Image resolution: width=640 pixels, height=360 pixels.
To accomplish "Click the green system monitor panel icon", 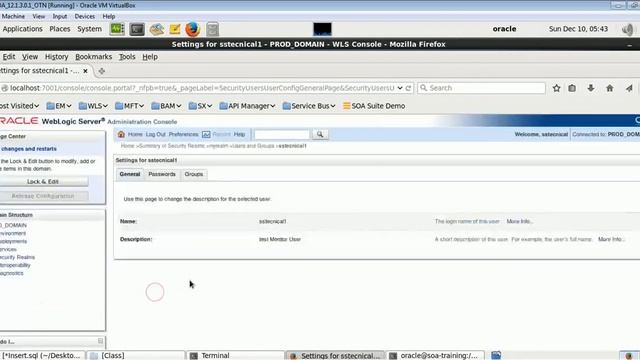I will click(117, 29).
